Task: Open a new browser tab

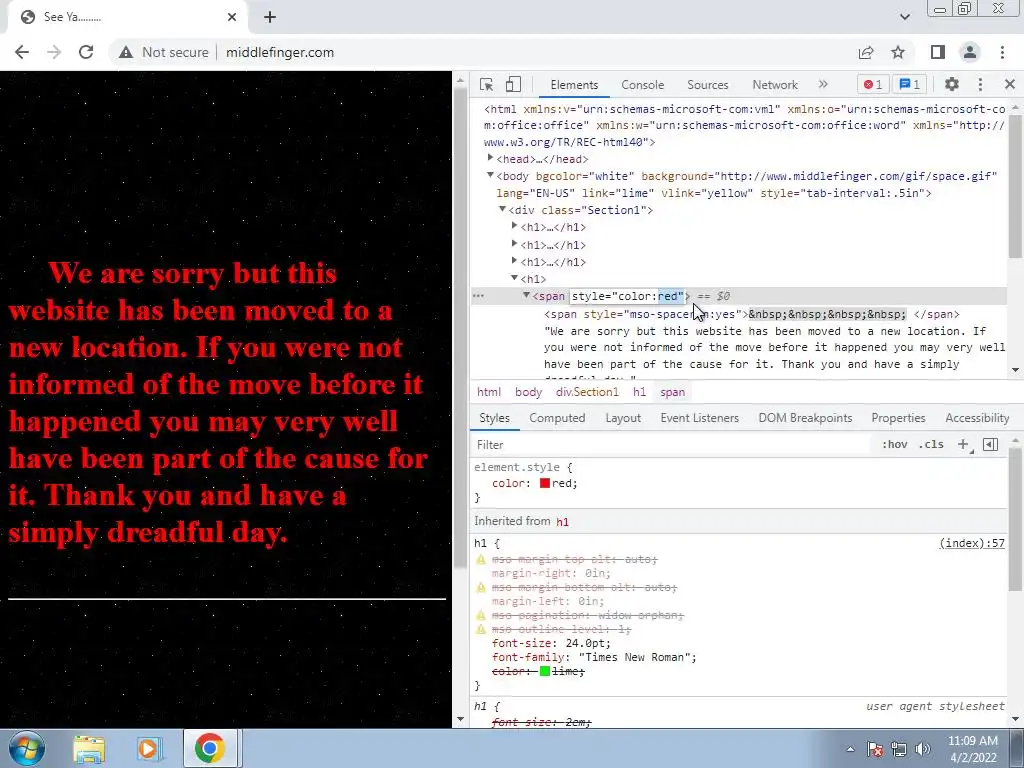Action: 270,18
